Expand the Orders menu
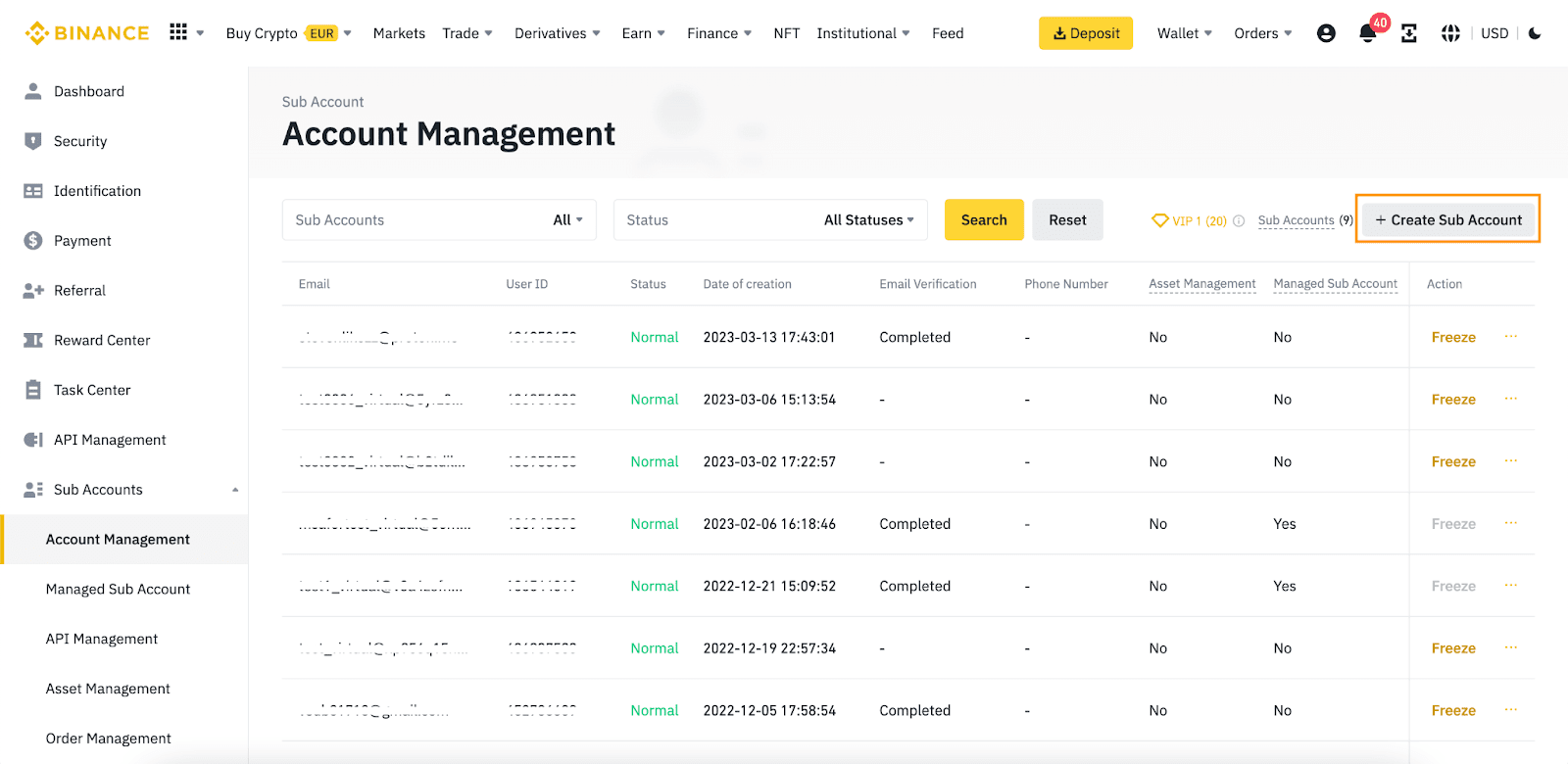 coord(1263,33)
